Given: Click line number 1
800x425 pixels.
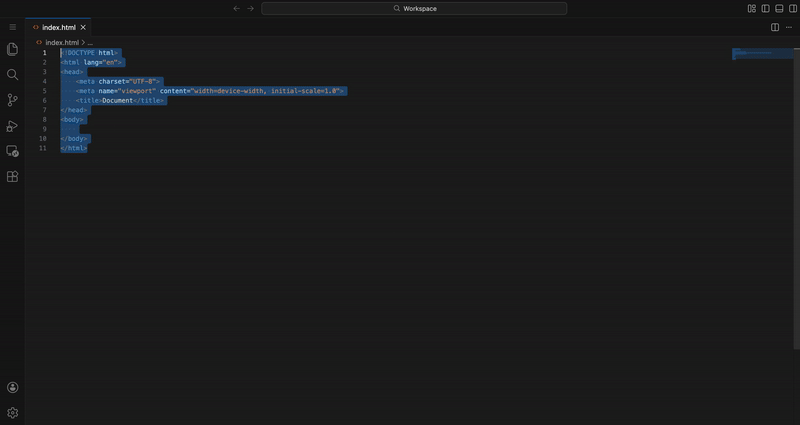Looking at the screenshot, I should [44, 53].
